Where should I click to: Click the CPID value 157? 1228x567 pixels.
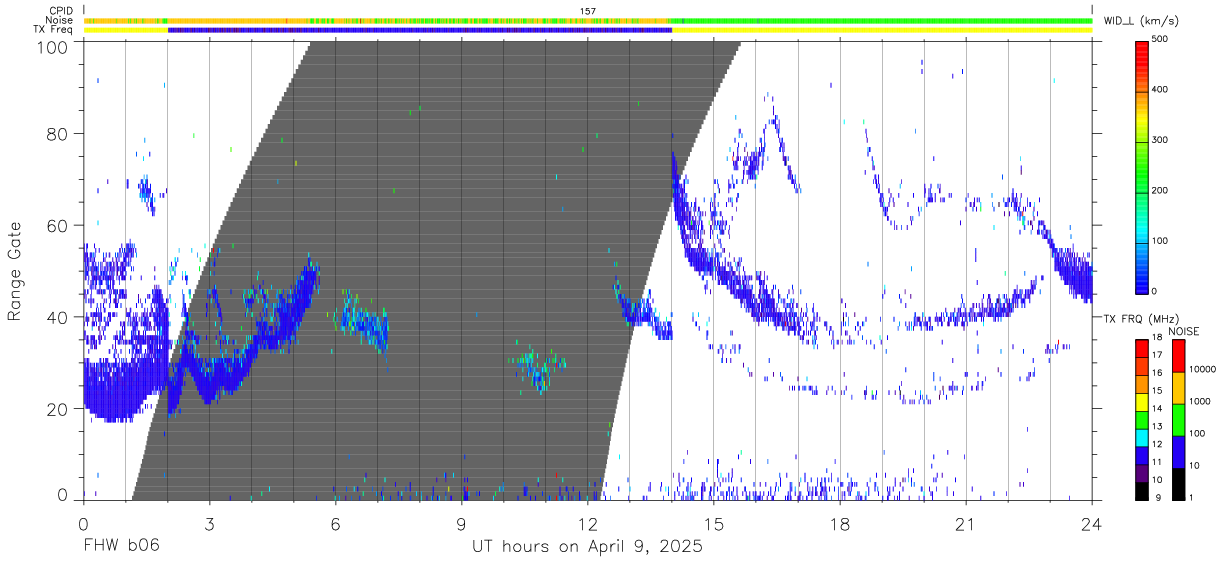click(588, 11)
